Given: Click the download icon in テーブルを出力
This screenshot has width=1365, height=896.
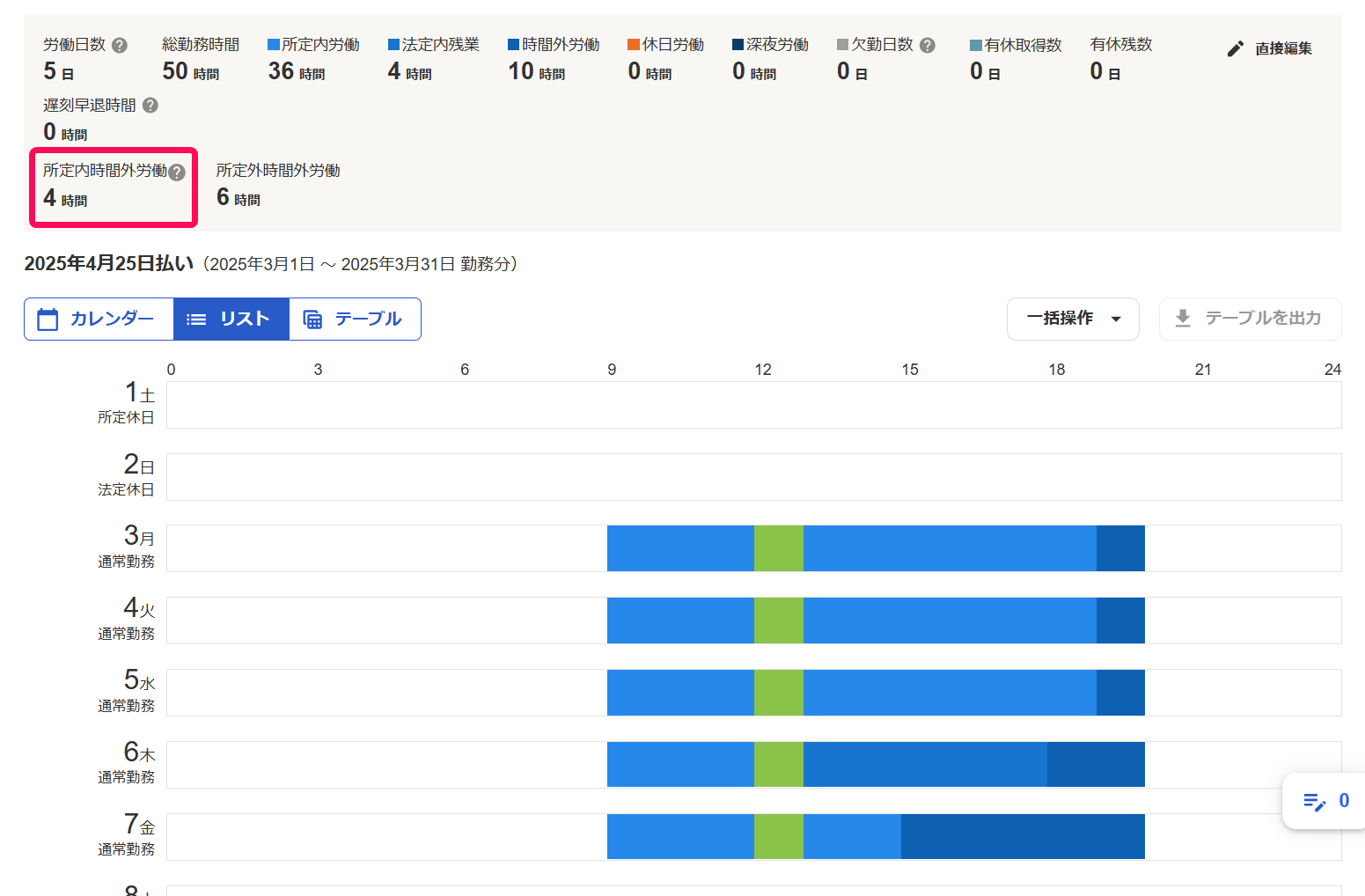Looking at the screenshot, I should tap(1183, 318).
